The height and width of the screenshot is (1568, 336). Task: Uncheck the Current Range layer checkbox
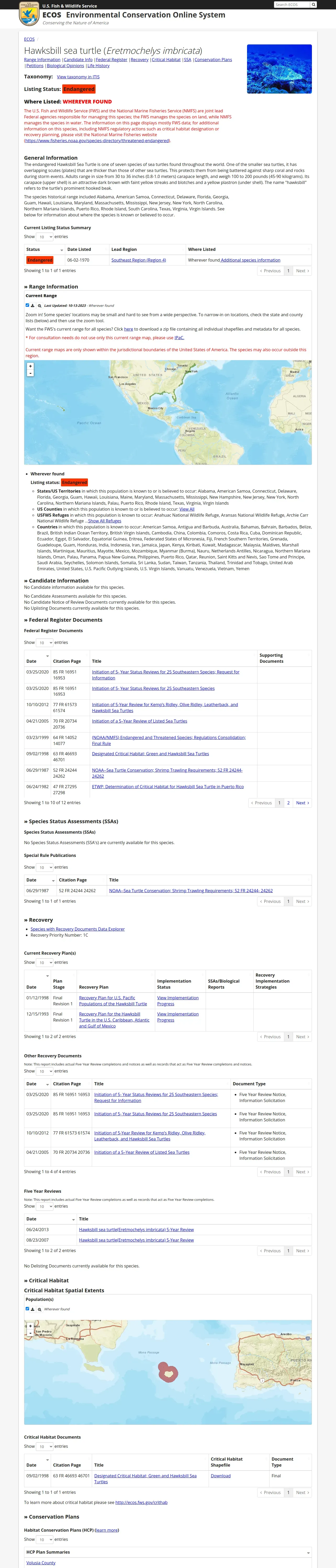(x=27, y=305)
